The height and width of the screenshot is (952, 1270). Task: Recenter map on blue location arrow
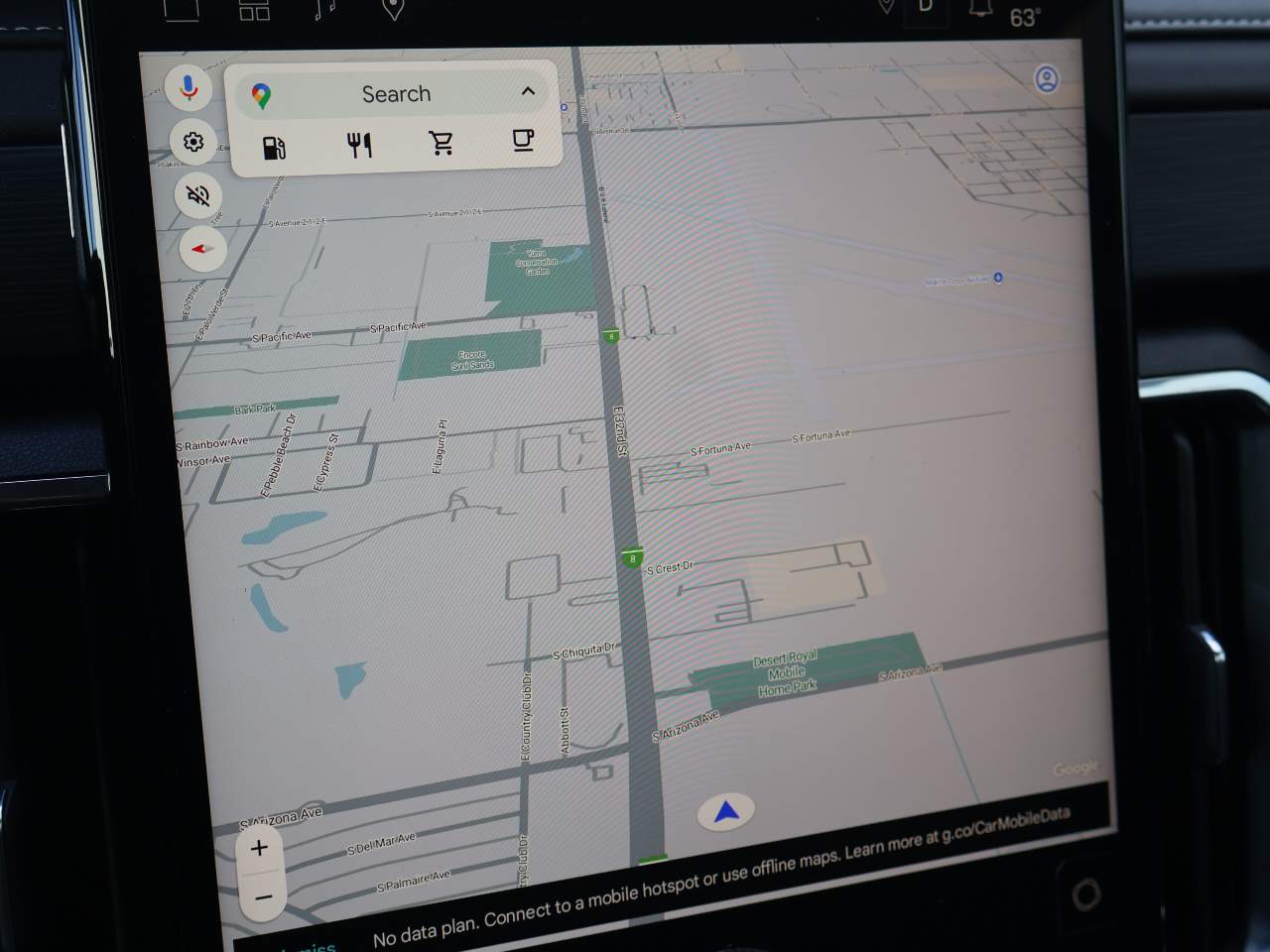click(x=726, y=812)
